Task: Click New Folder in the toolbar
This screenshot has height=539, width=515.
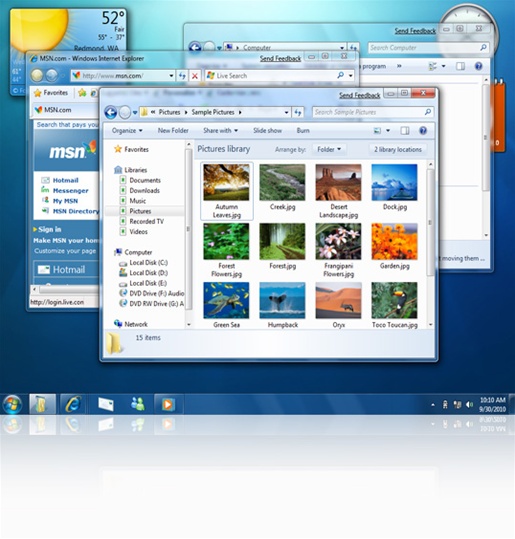Action: (x=173, y=131)
